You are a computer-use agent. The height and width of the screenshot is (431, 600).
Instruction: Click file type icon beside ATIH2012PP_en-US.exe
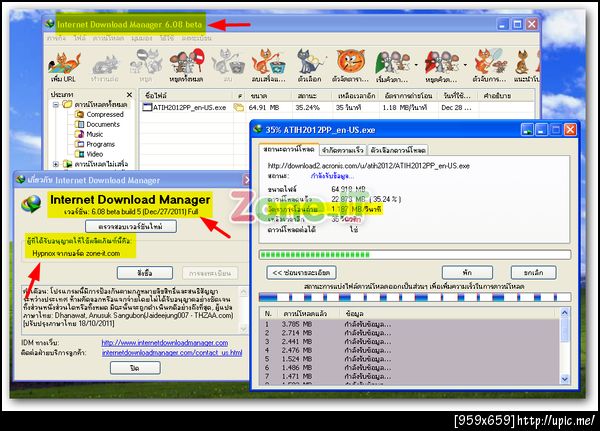coord(147,107)
